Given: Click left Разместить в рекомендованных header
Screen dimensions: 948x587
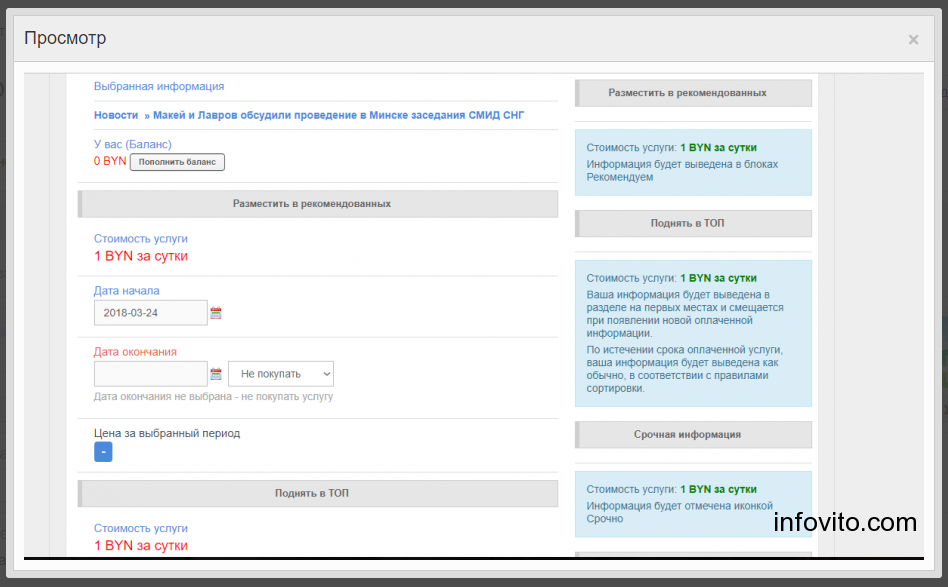Looking at the screenshot, I should pos(318,204).
